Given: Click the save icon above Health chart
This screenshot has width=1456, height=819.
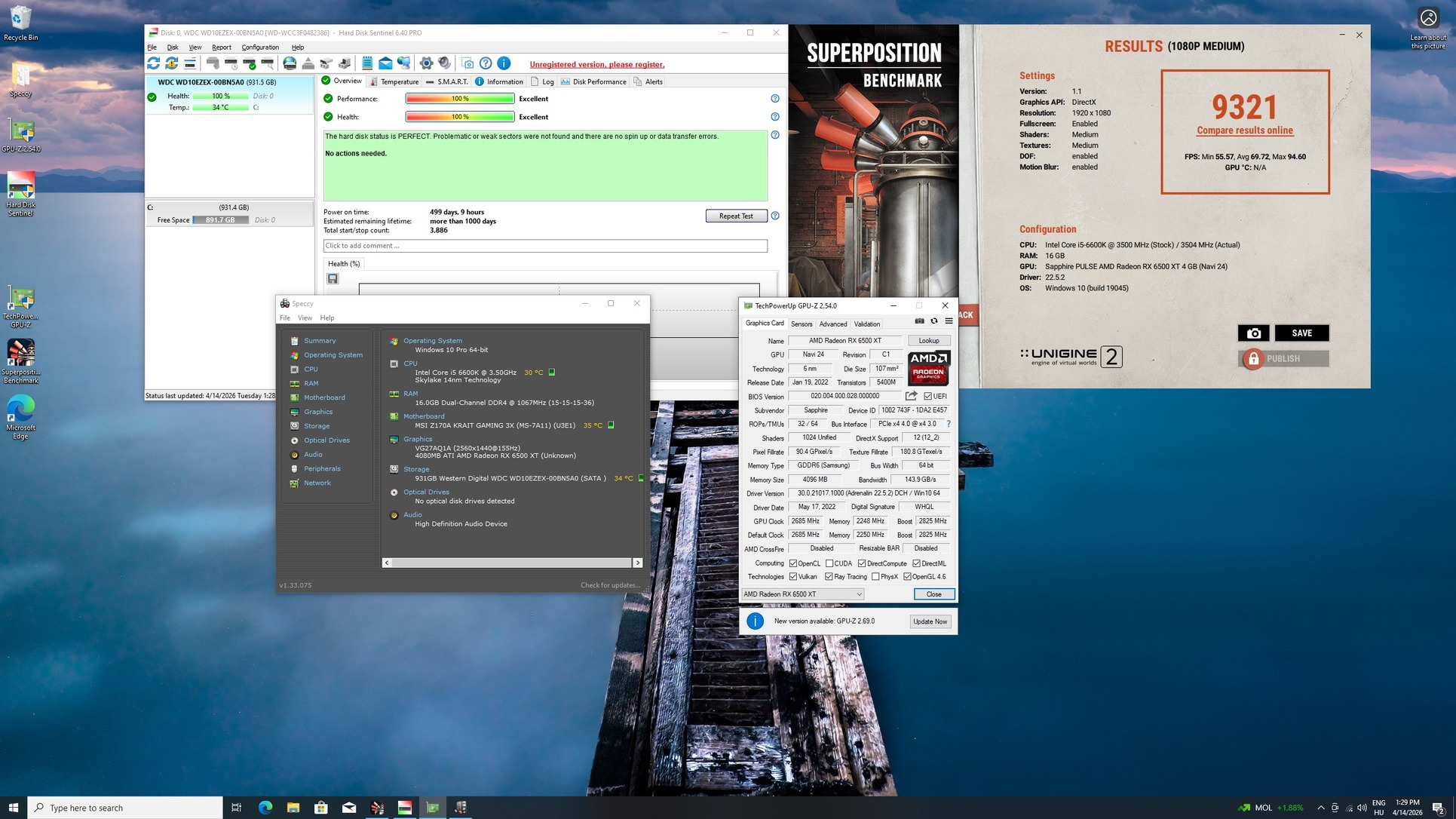Looking at the screenshot, I should pyautogui.click(x=333, y=279).
